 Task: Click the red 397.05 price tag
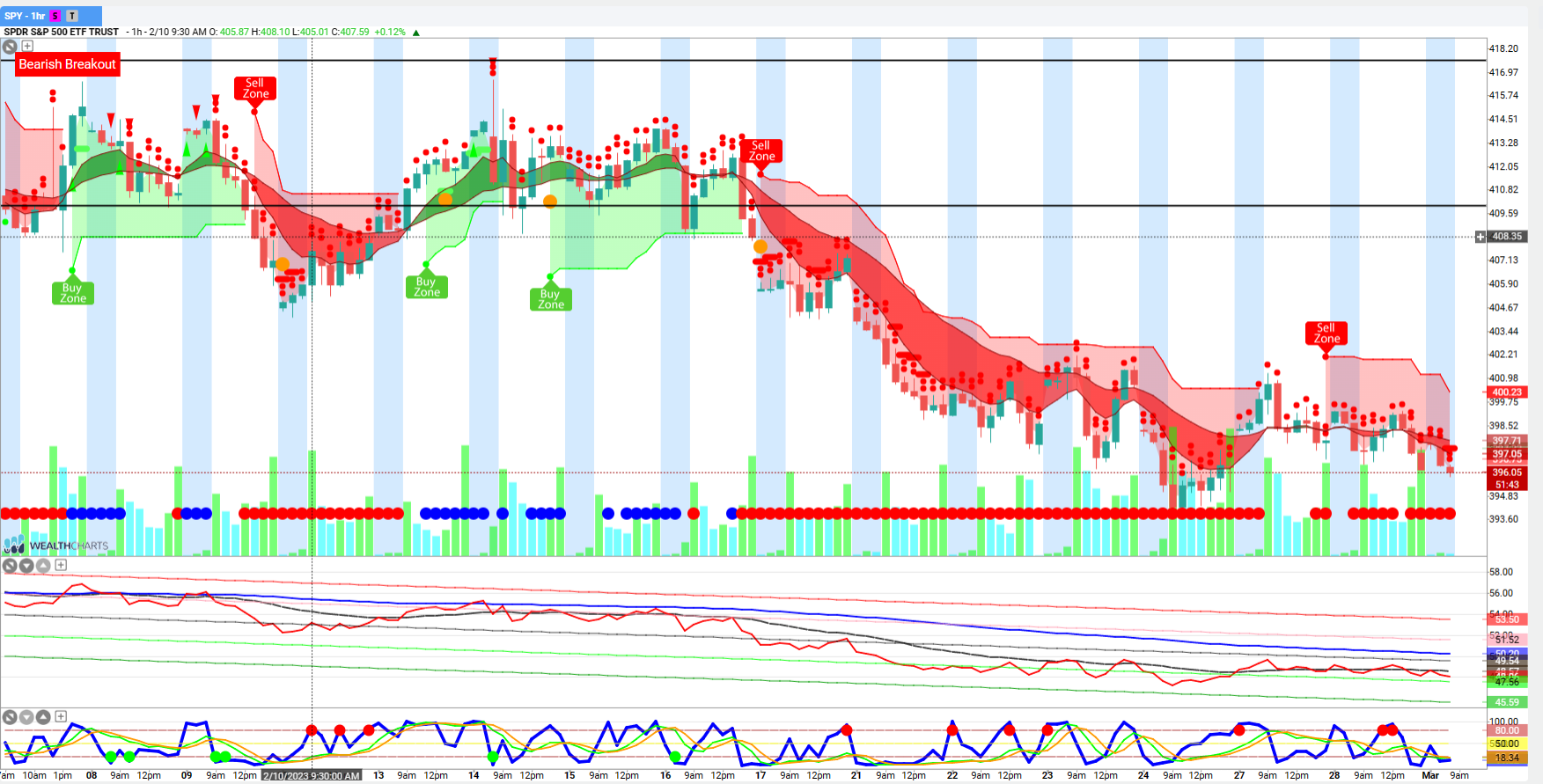tap(1507, 454)
